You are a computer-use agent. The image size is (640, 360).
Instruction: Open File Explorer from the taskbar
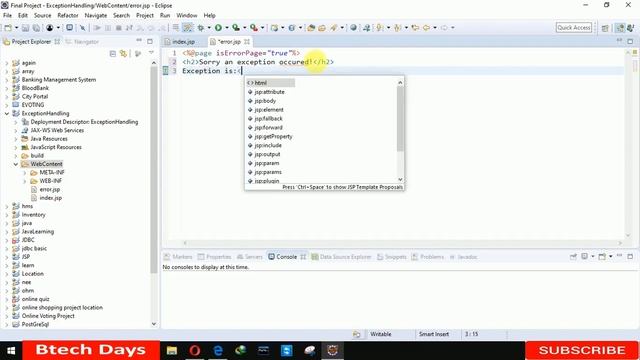(172, 351)
